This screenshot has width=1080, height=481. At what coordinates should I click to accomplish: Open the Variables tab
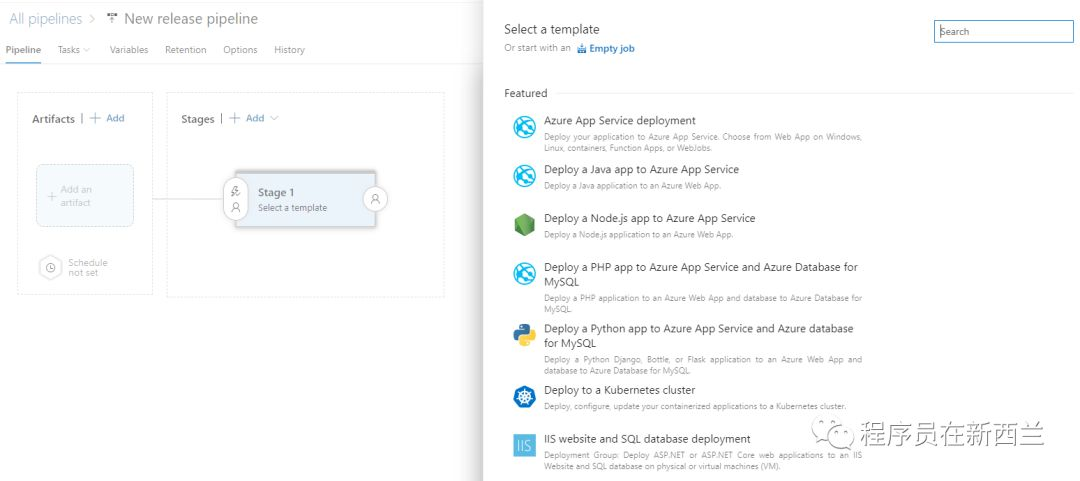pos(129,50)
